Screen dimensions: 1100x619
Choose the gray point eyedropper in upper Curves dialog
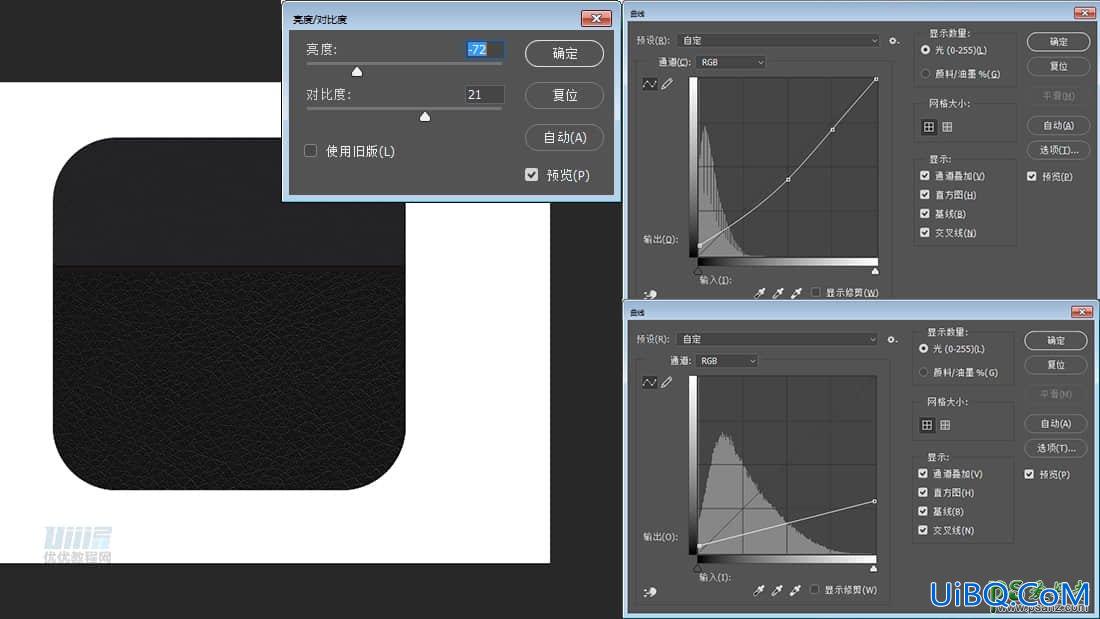click(x=777, y=293)
